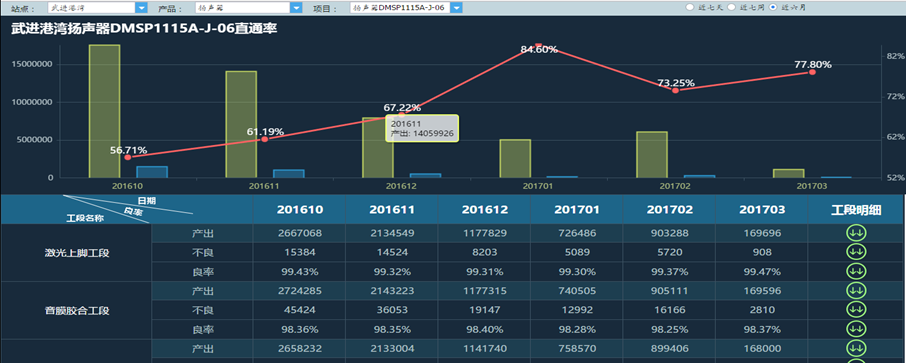Viewport: 906px width, 363px height.
Task: Click the blue bar for 201612
Action: tap(426, 175)
